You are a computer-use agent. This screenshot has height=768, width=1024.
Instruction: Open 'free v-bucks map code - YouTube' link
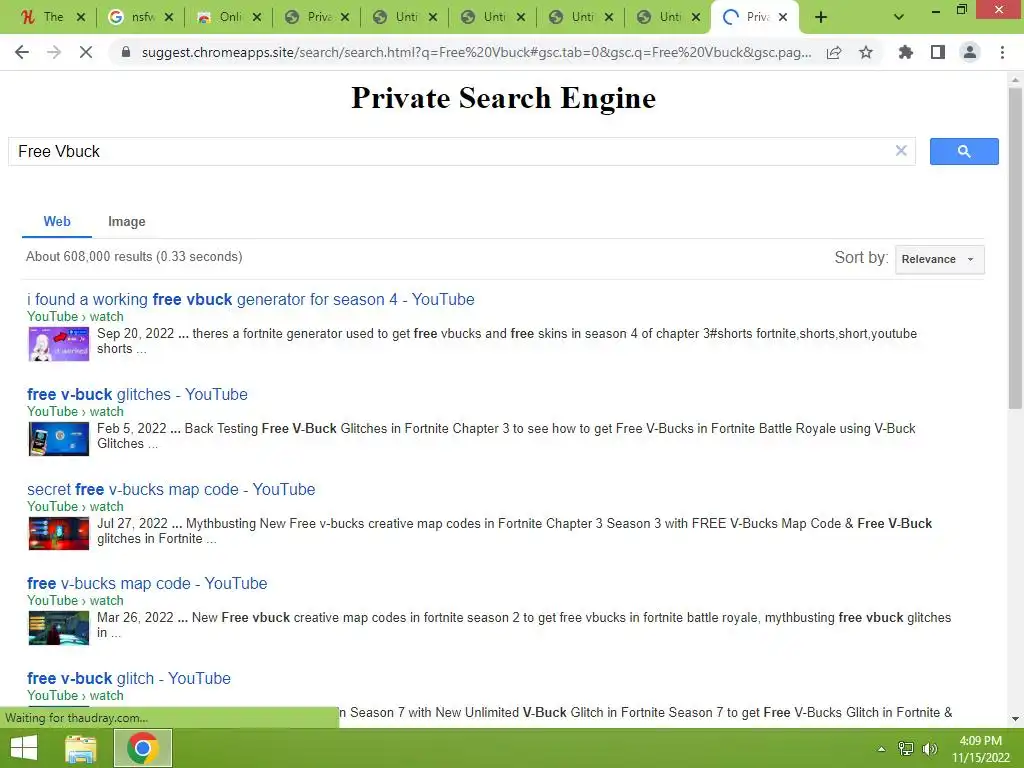(147, 583)
